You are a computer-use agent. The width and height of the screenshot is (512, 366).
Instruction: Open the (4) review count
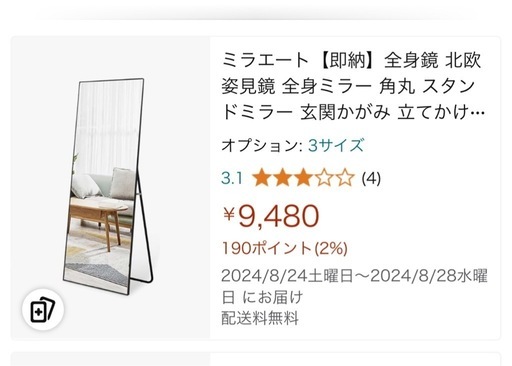[371, 178]
